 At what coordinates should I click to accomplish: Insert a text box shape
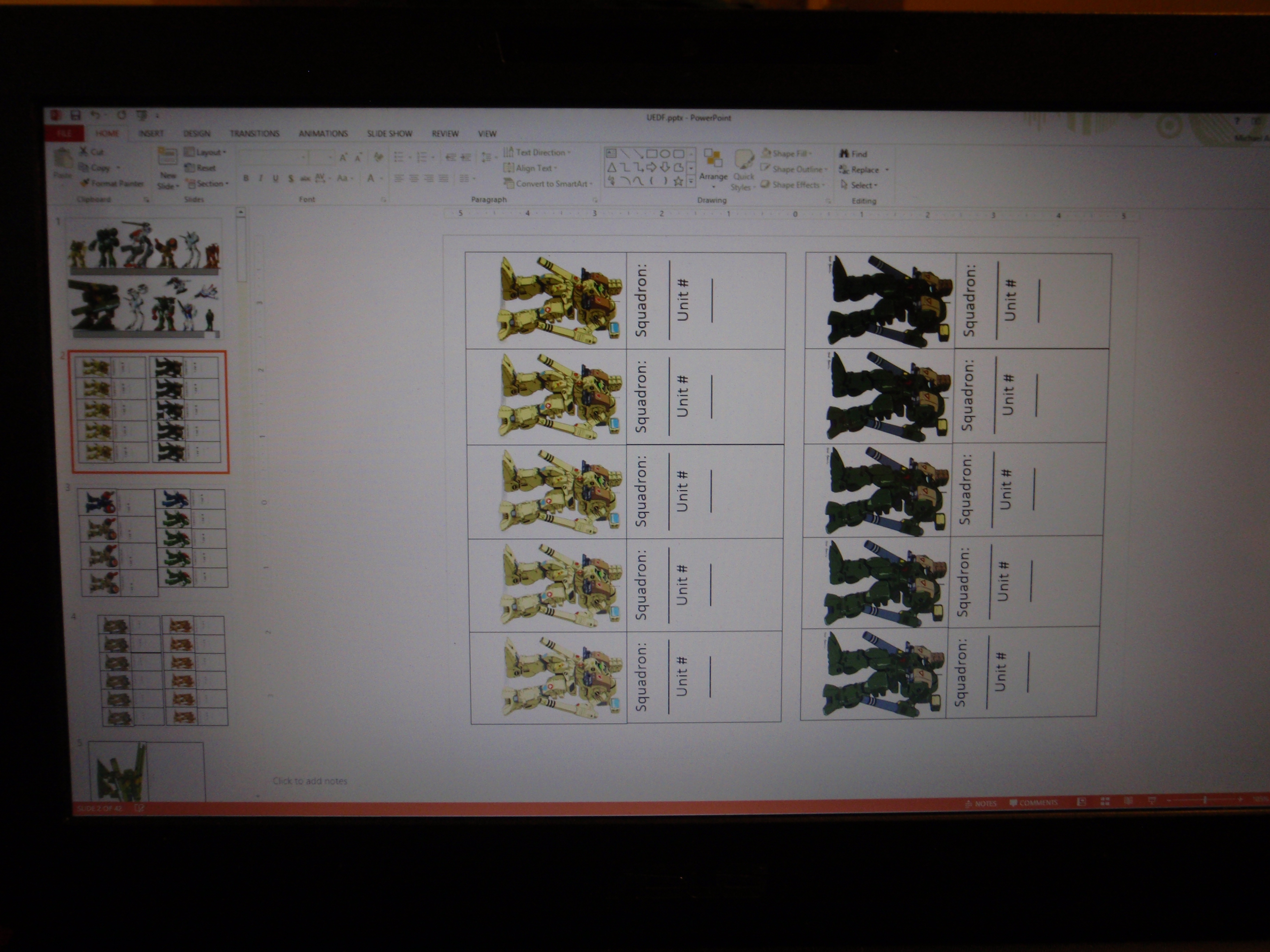(611, 153)
